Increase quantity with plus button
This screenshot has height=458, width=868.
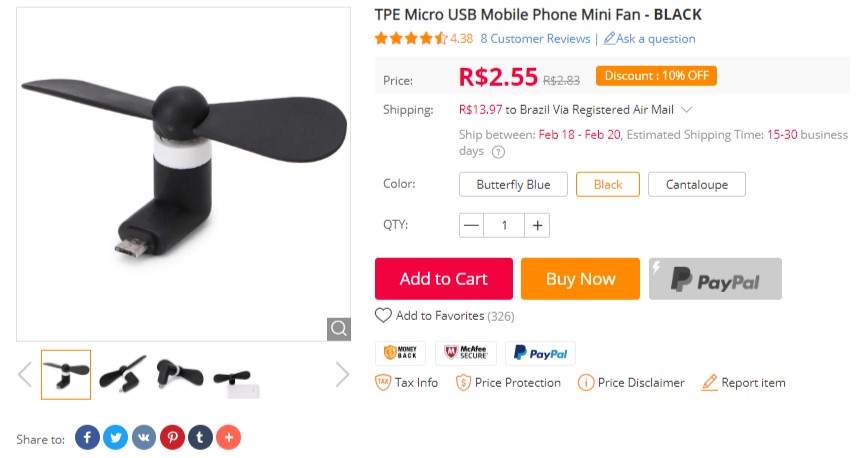(538, 225)
